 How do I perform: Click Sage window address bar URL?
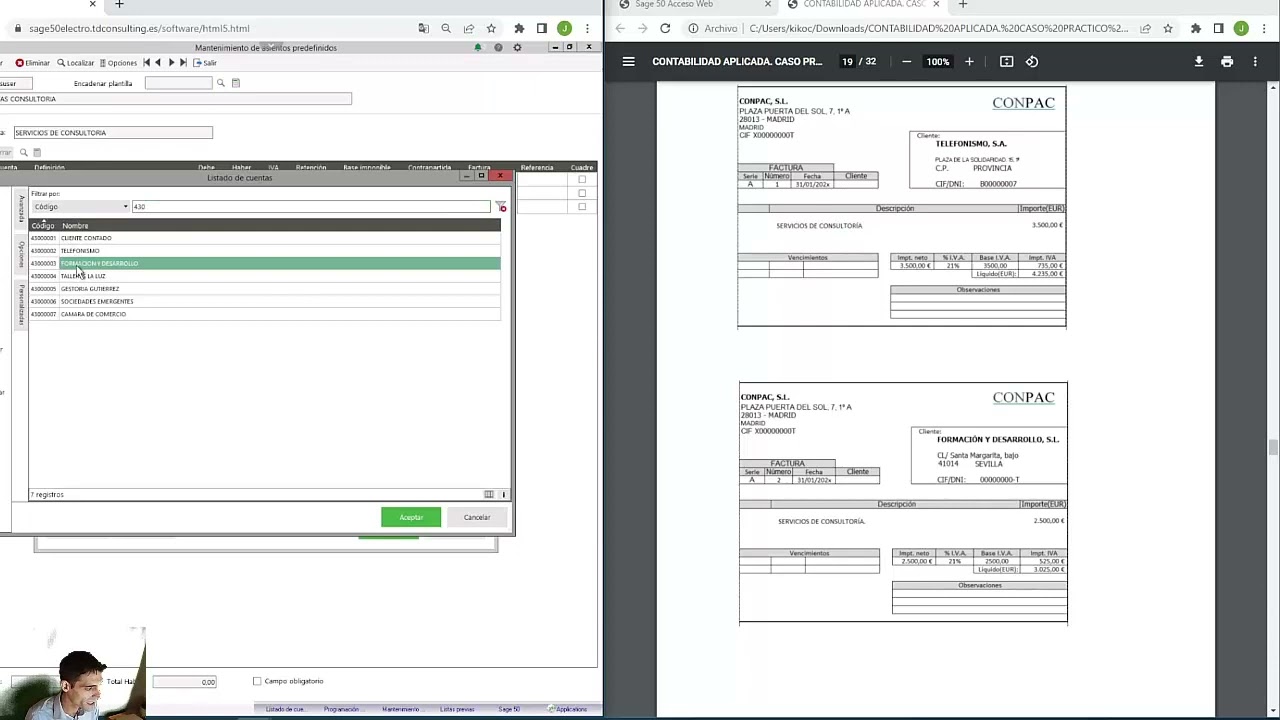pyautogui.click(x=139, y=29)
